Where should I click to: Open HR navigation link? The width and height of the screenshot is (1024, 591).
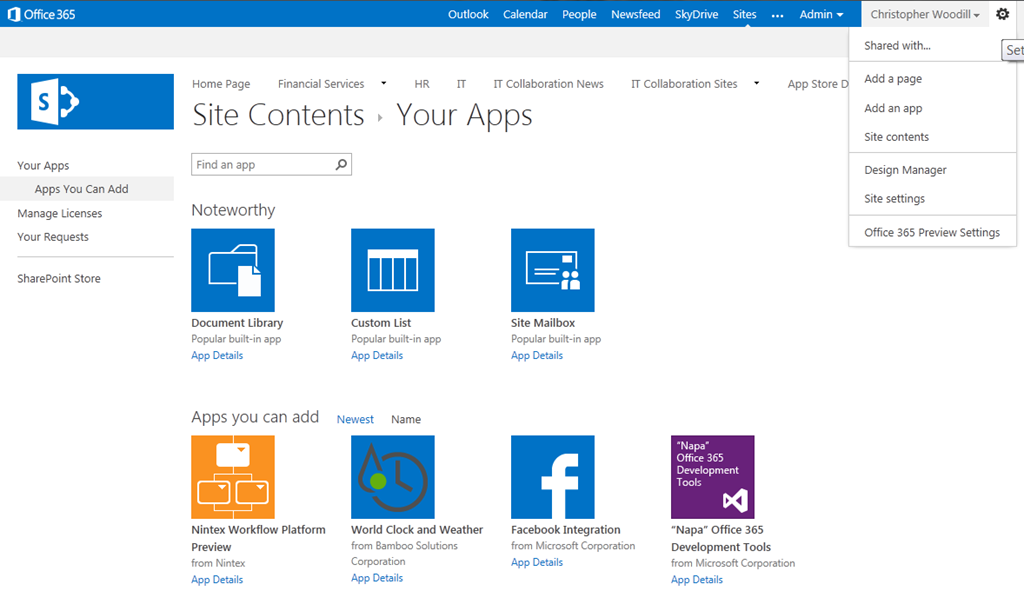click(x=422, y=84)
